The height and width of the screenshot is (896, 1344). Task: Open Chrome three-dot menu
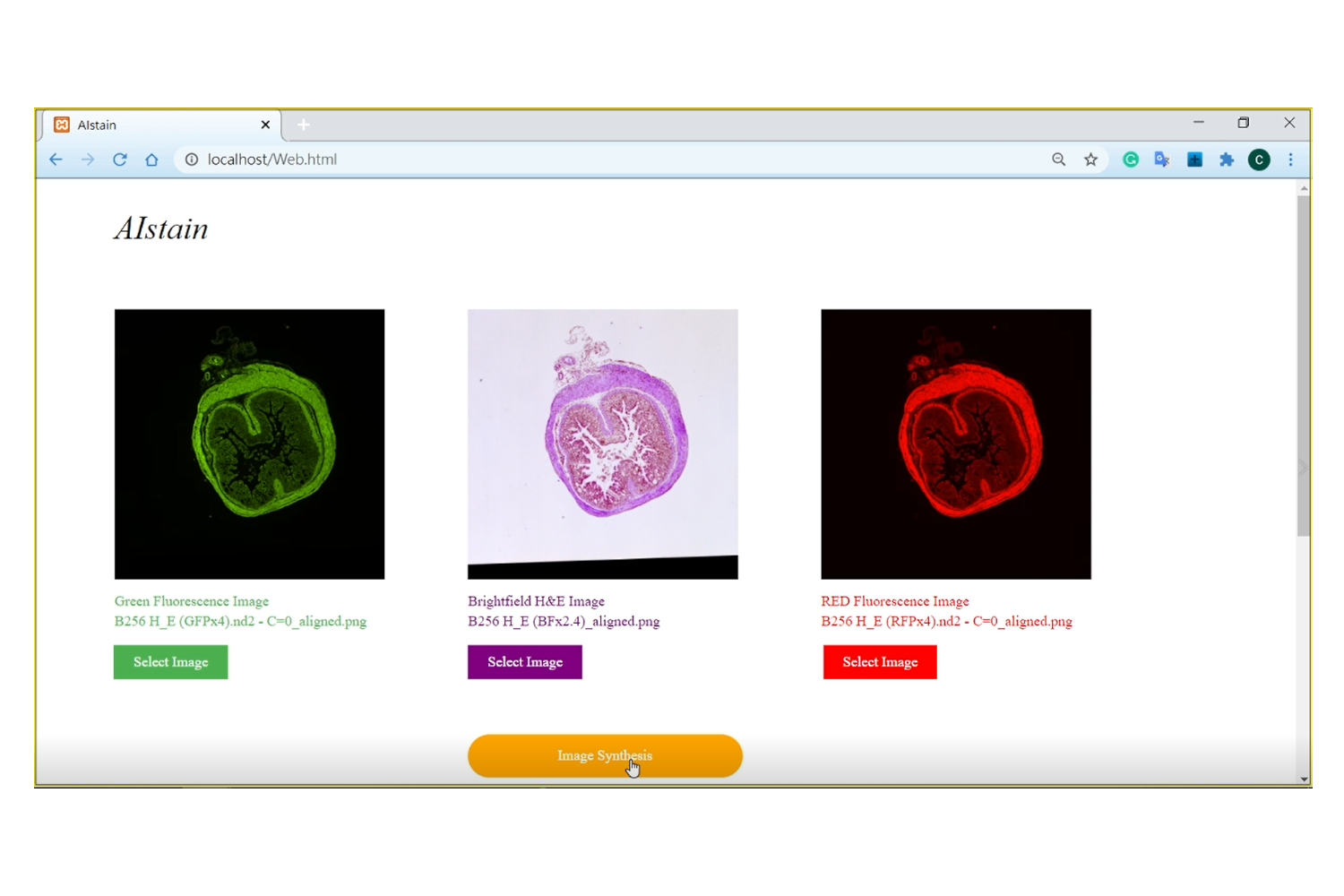pyautogui.click(x=1290, y=159)
